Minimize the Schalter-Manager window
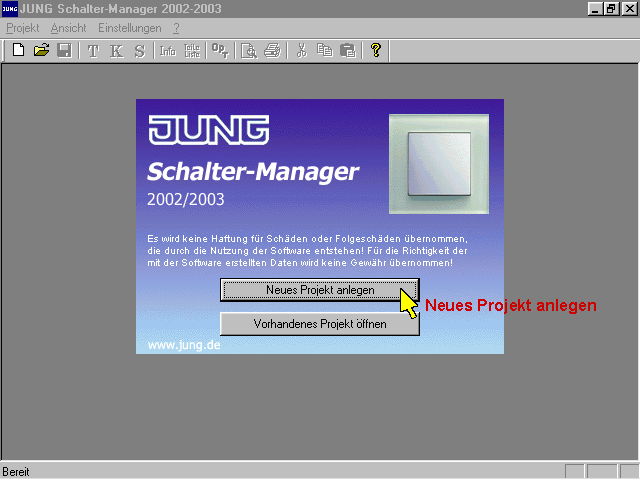The width and height of the screenshot is (640, 480). pos(595,9)
